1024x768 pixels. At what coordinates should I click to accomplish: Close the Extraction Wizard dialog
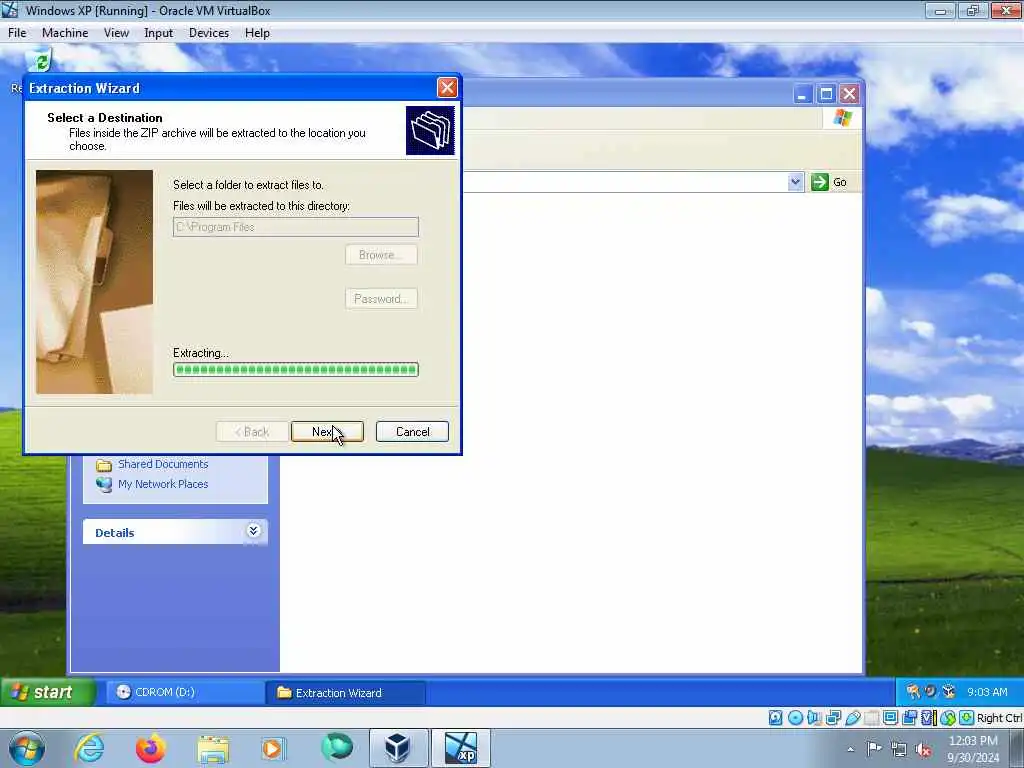(x=447, y=88)
